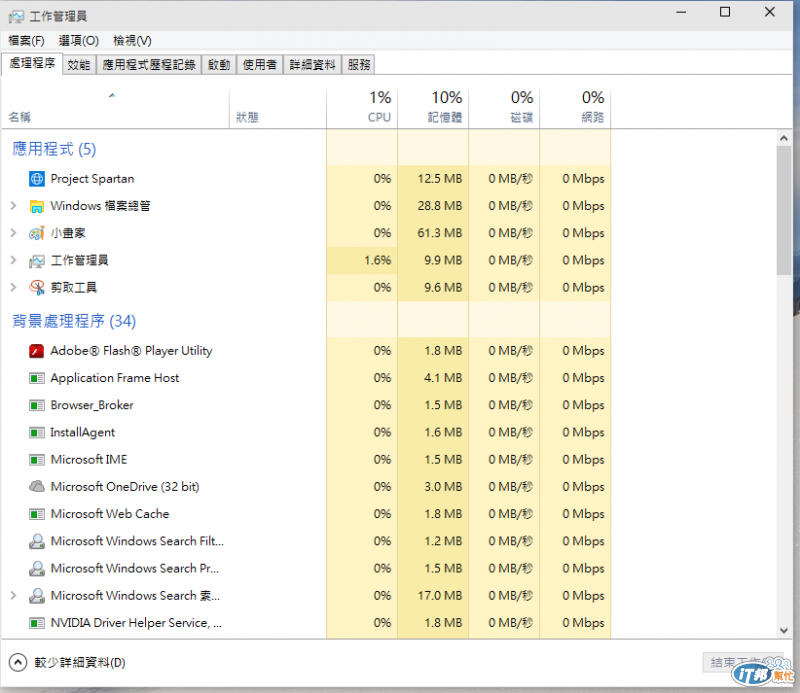Image resolution: width=800 pixels, height=693 pixels.
Task: Select the Microsoft OneDrive (32 bit) name
Action: pyautogui.click(x=125, y=487)
